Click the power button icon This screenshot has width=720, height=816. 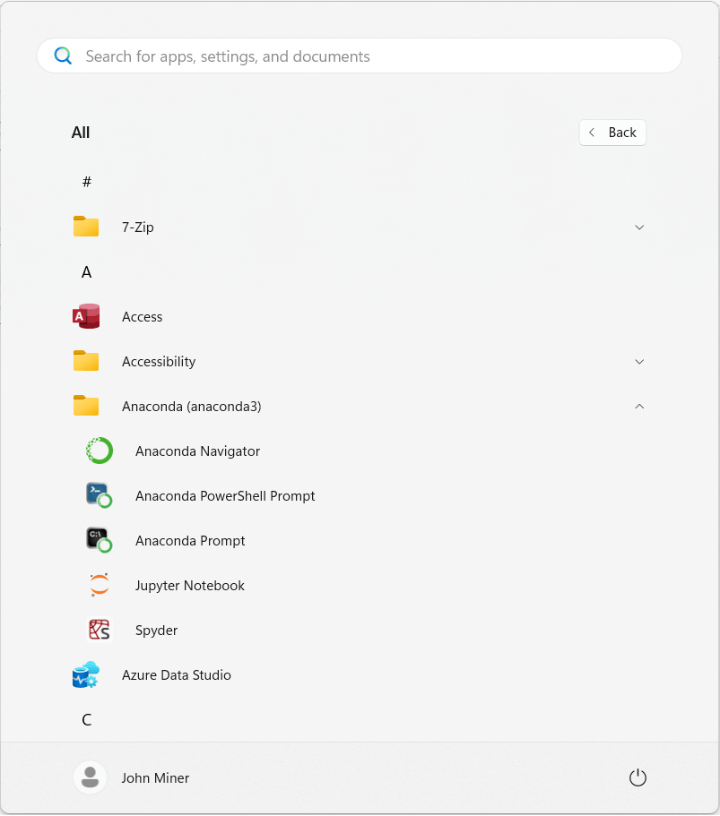(637, 778)
